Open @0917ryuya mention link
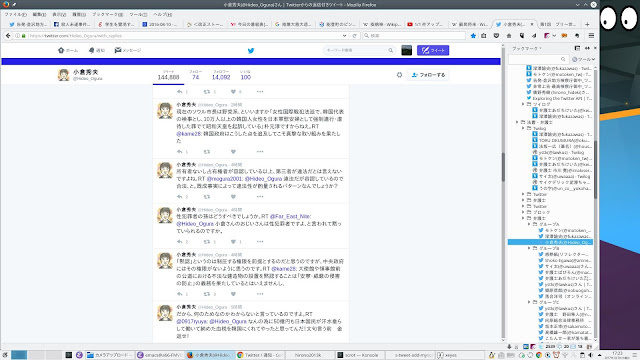The image size is (640, 360). (192, 321)
